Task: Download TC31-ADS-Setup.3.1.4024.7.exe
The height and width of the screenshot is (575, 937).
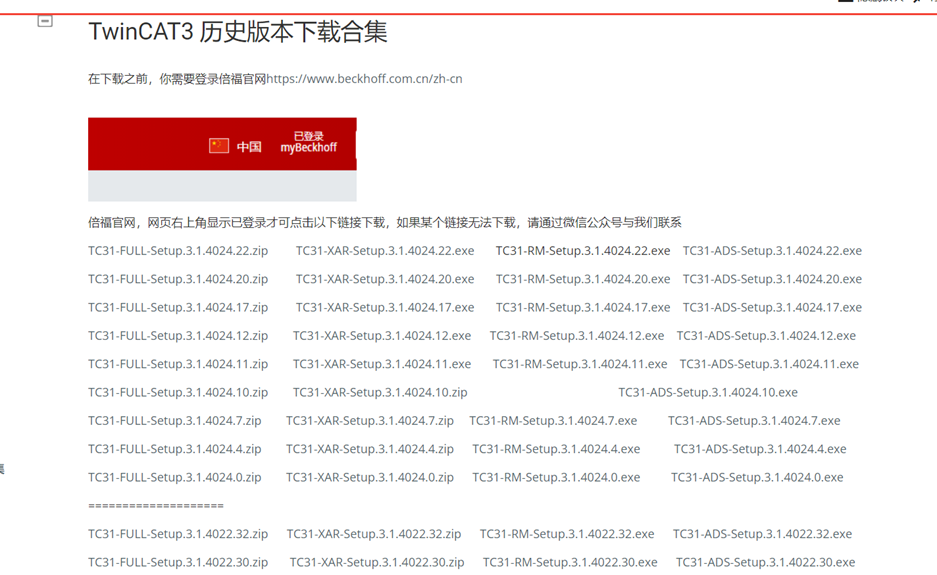Action: point(754,421)
